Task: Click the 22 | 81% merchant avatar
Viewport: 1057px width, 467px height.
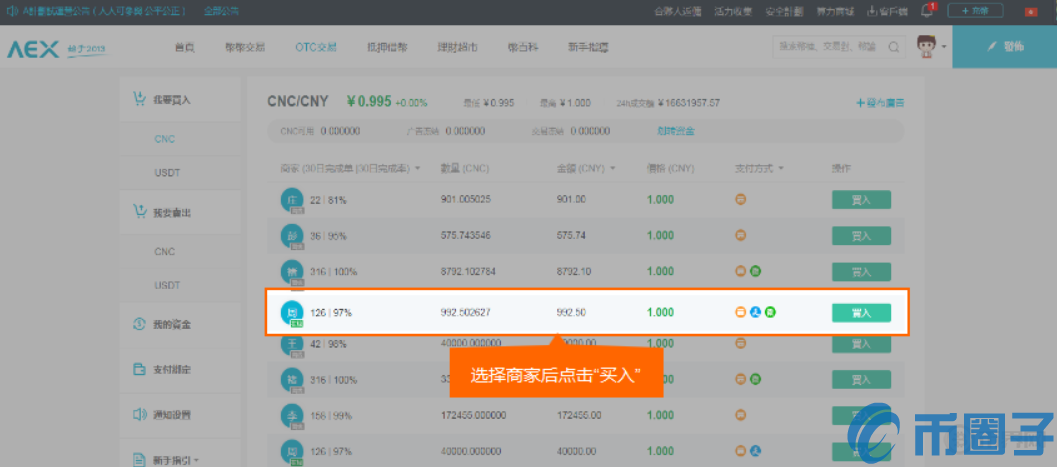Action: [291, 199]
